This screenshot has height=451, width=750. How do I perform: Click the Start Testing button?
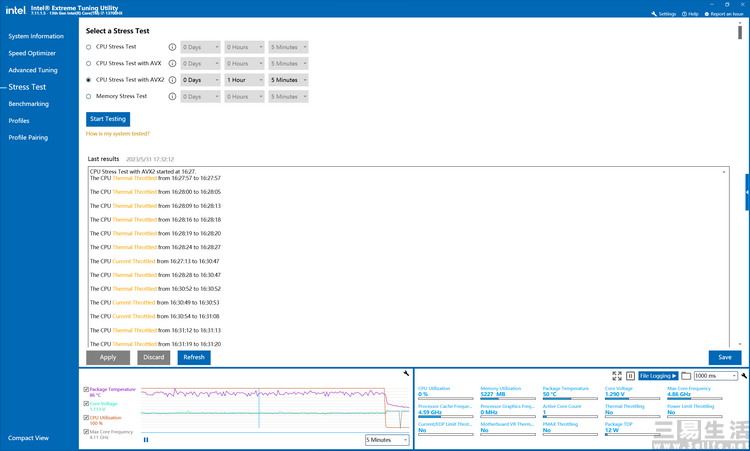108,119
